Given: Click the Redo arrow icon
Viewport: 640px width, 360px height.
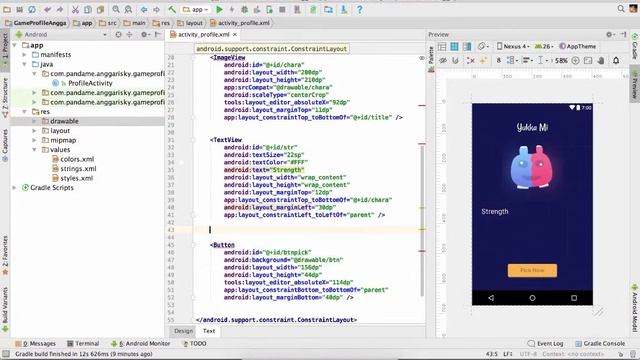Looking at the screenshot, I should coord(60,9).
